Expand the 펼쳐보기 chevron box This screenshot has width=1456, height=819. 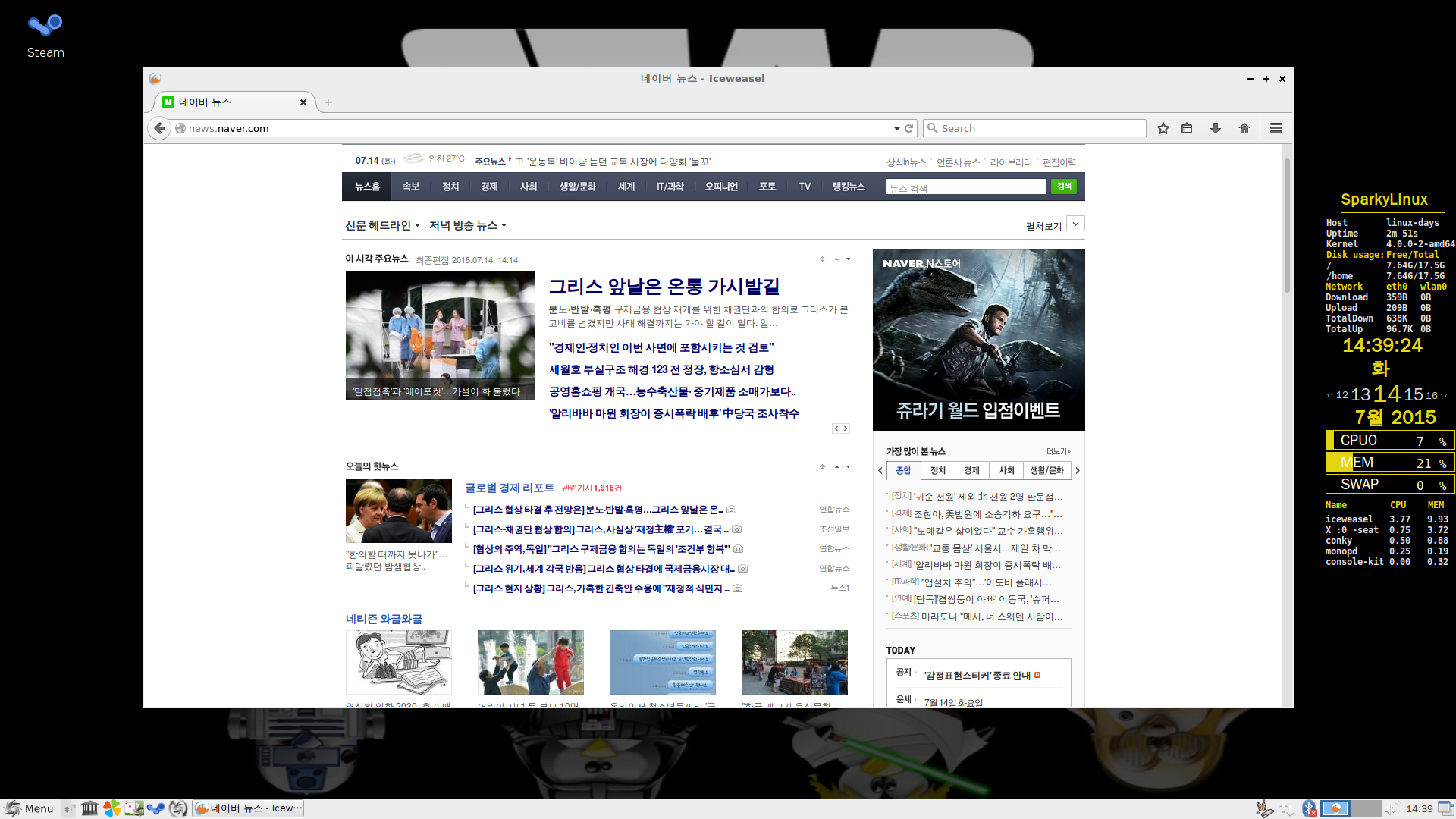point(1075,224)
